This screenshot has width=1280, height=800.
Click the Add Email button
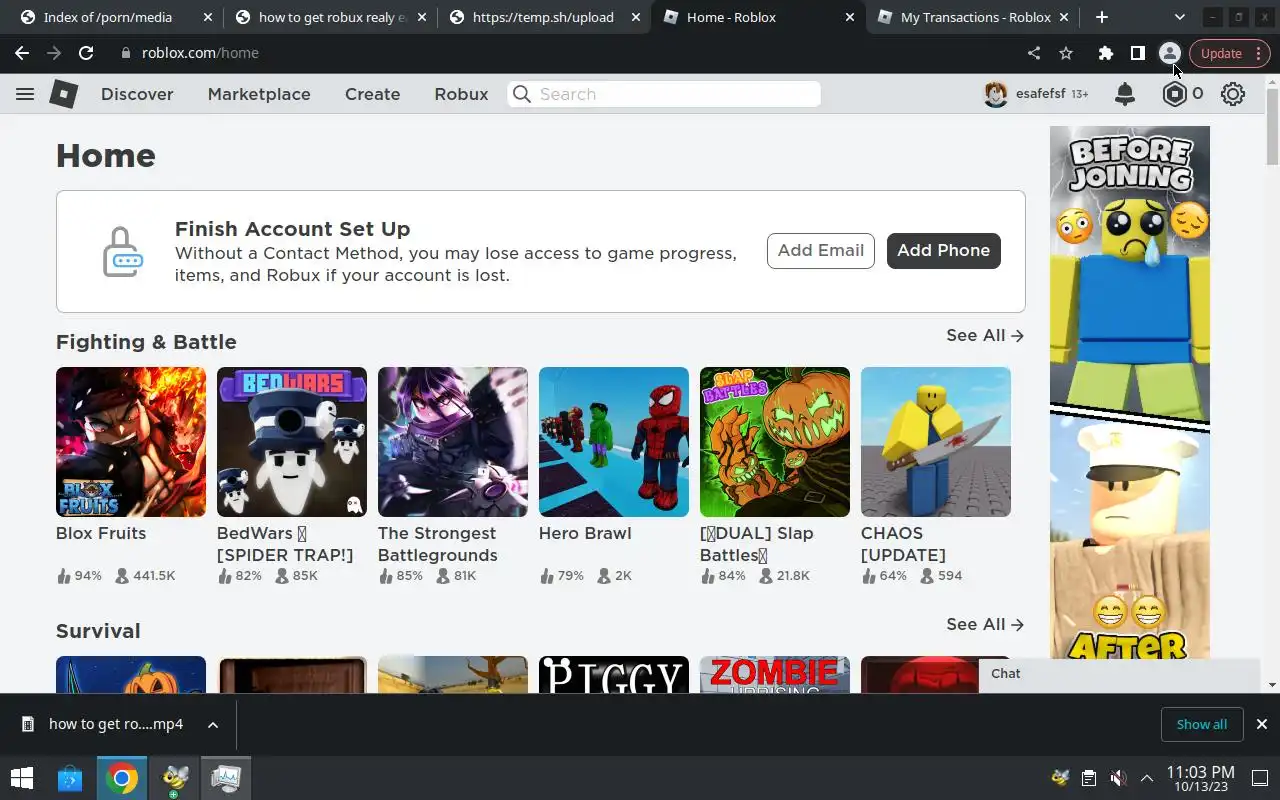click(821, 251)
